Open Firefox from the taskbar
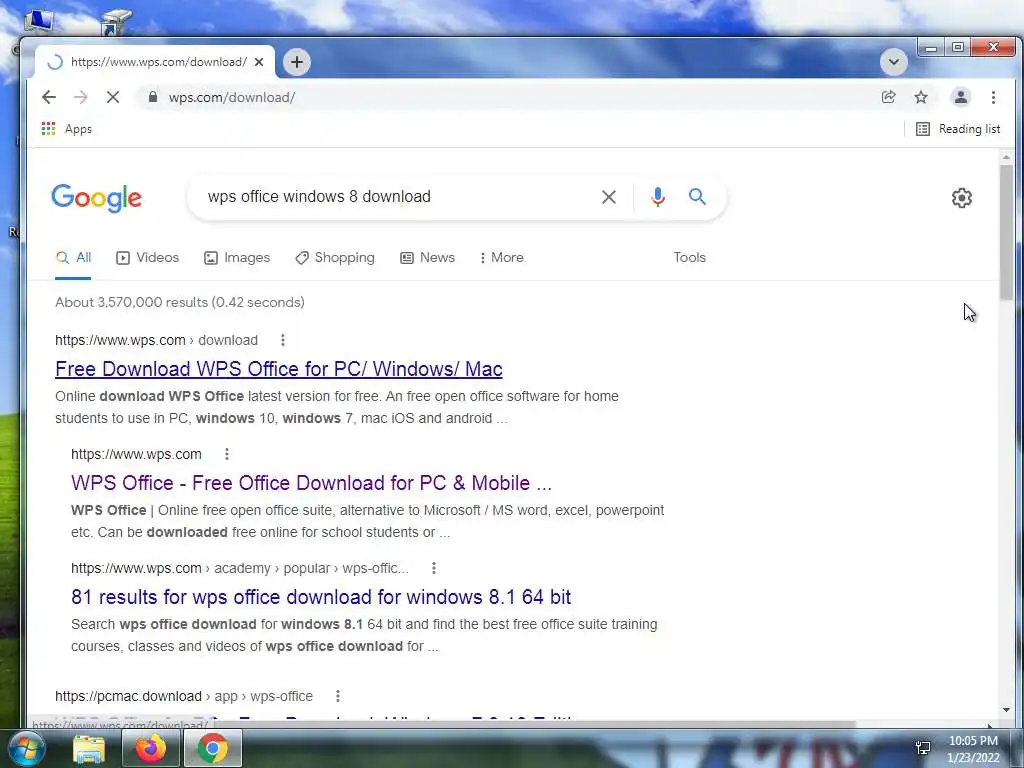Screen dimensions: 1024x768 pos(150,748)
